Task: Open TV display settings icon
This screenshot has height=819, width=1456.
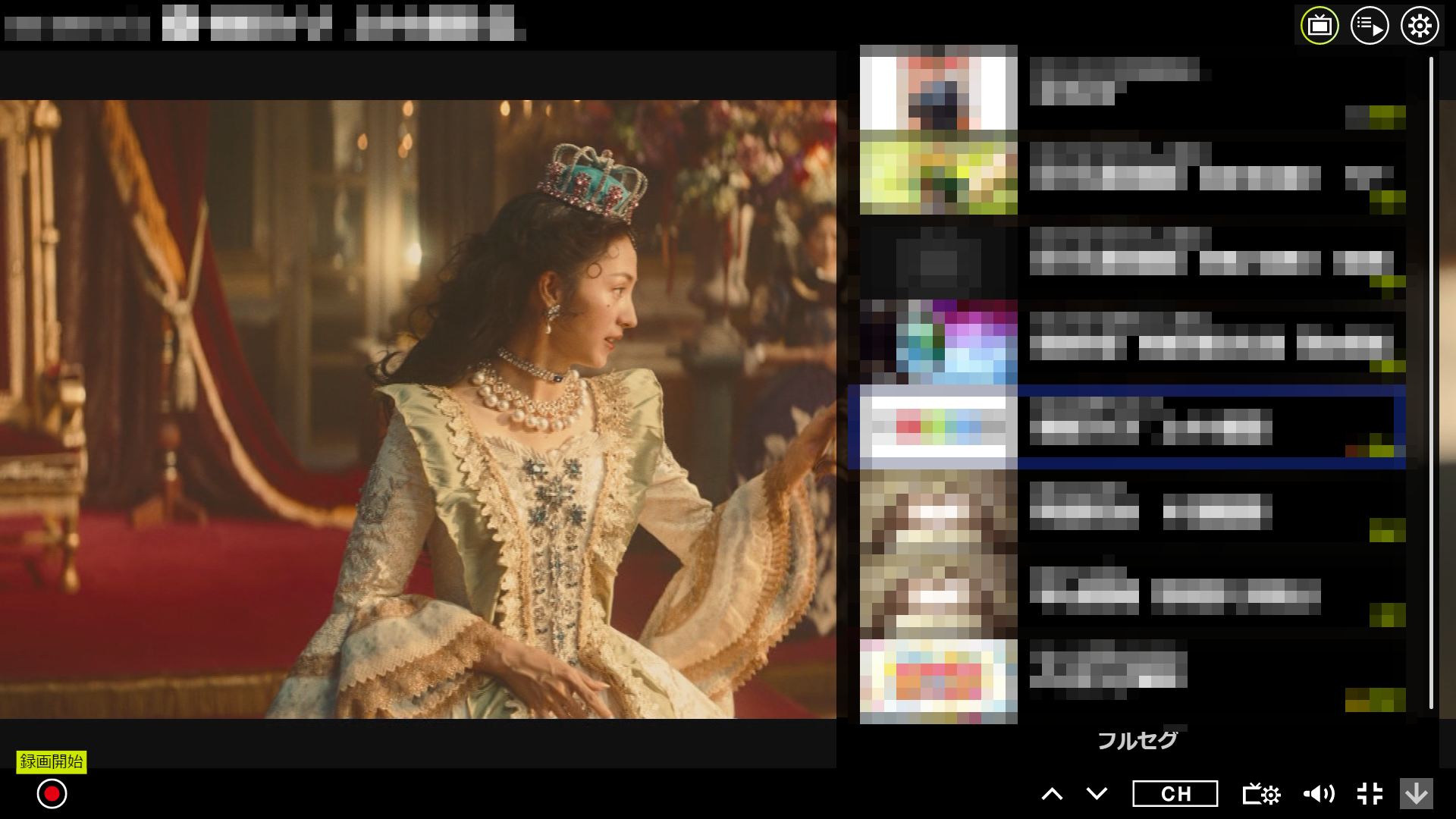Action: tap(1261, 794)
